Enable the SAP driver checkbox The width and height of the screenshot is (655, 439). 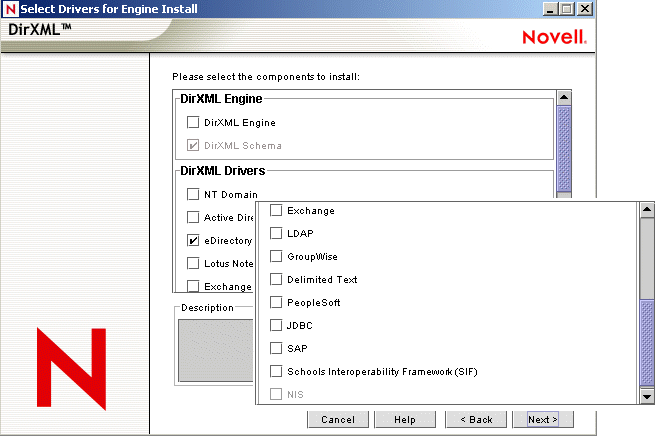(276, 348)
